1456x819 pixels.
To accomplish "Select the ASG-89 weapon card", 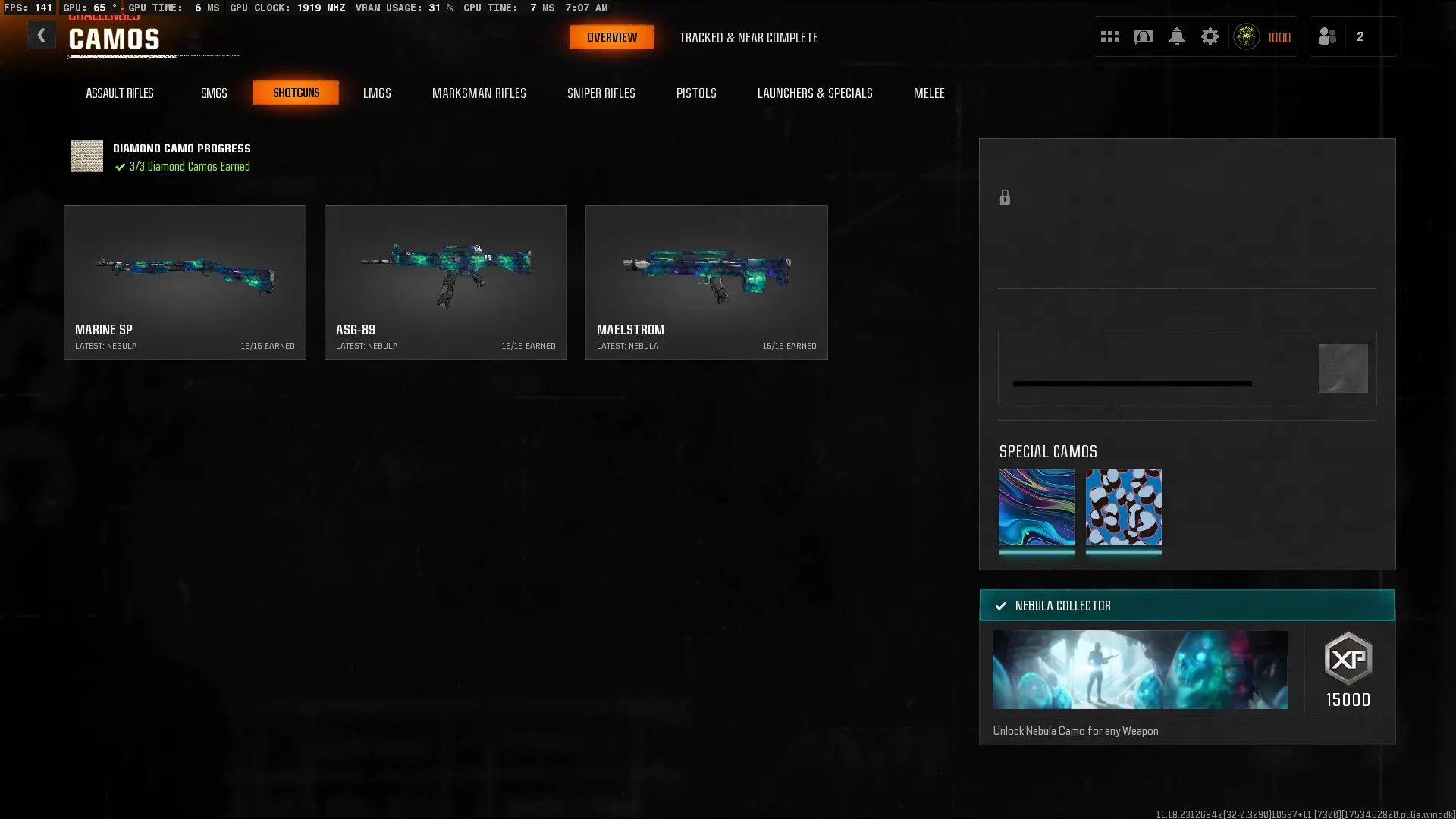I will [446, 282].
